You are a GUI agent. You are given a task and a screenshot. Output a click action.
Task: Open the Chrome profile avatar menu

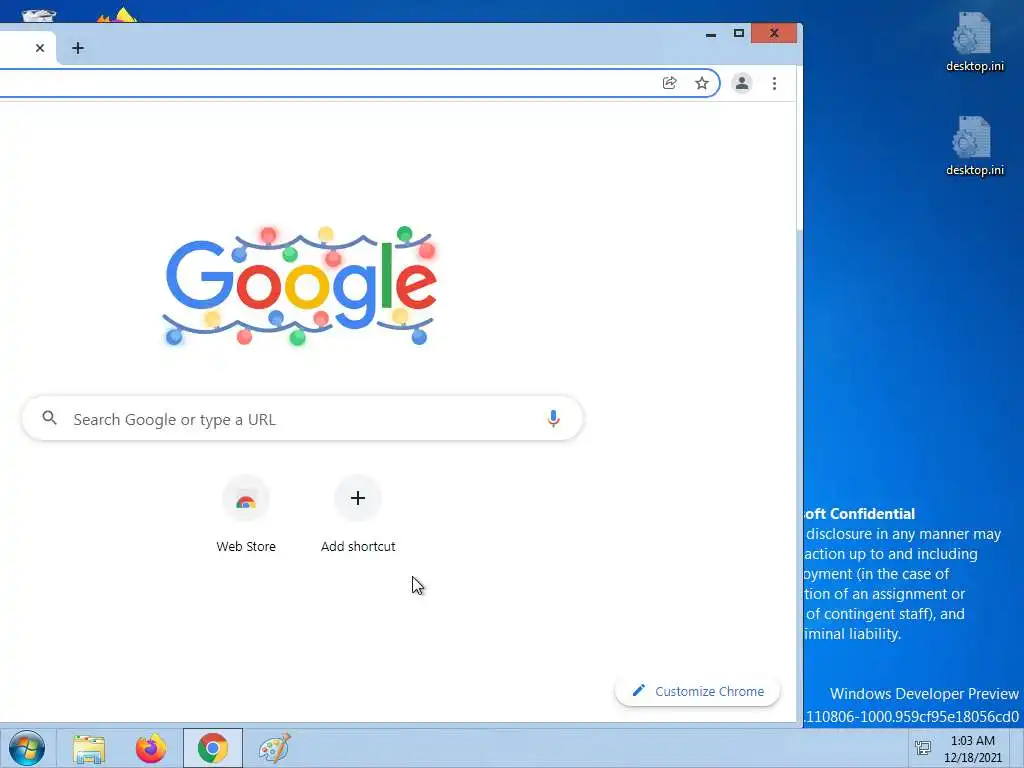(742, 83)
